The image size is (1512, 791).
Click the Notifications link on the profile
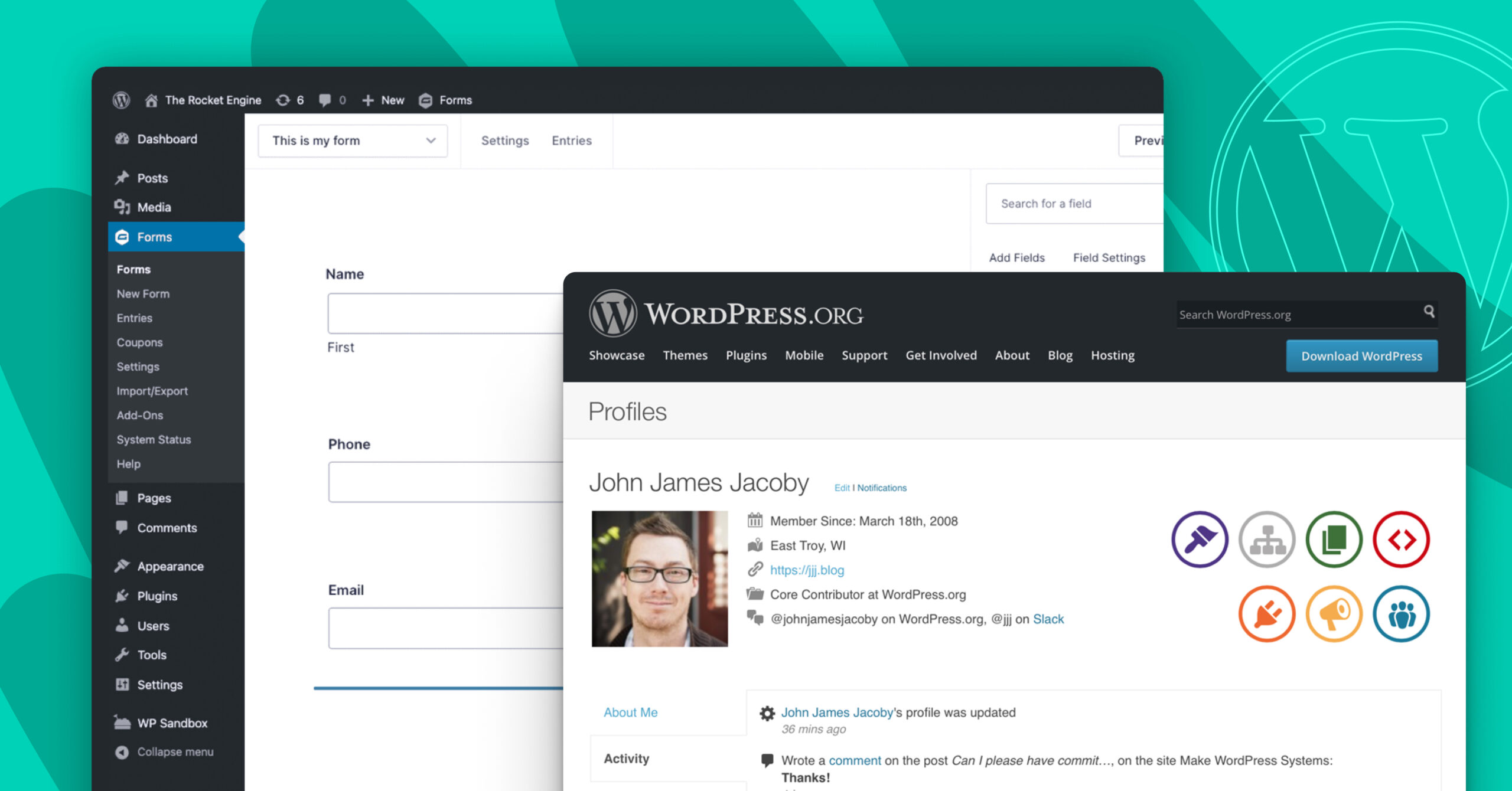882,488
